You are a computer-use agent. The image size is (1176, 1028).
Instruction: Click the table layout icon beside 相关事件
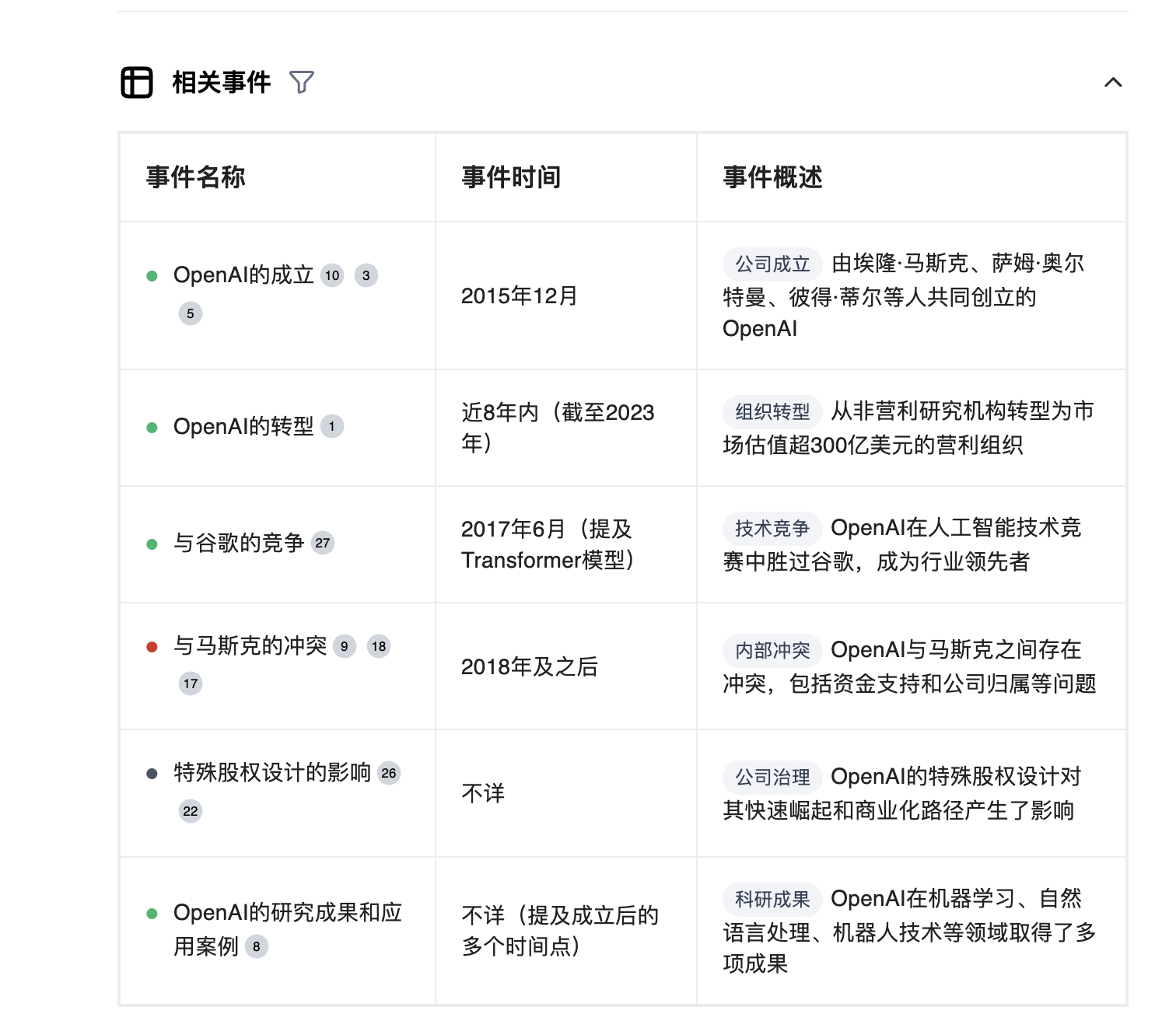137,82
